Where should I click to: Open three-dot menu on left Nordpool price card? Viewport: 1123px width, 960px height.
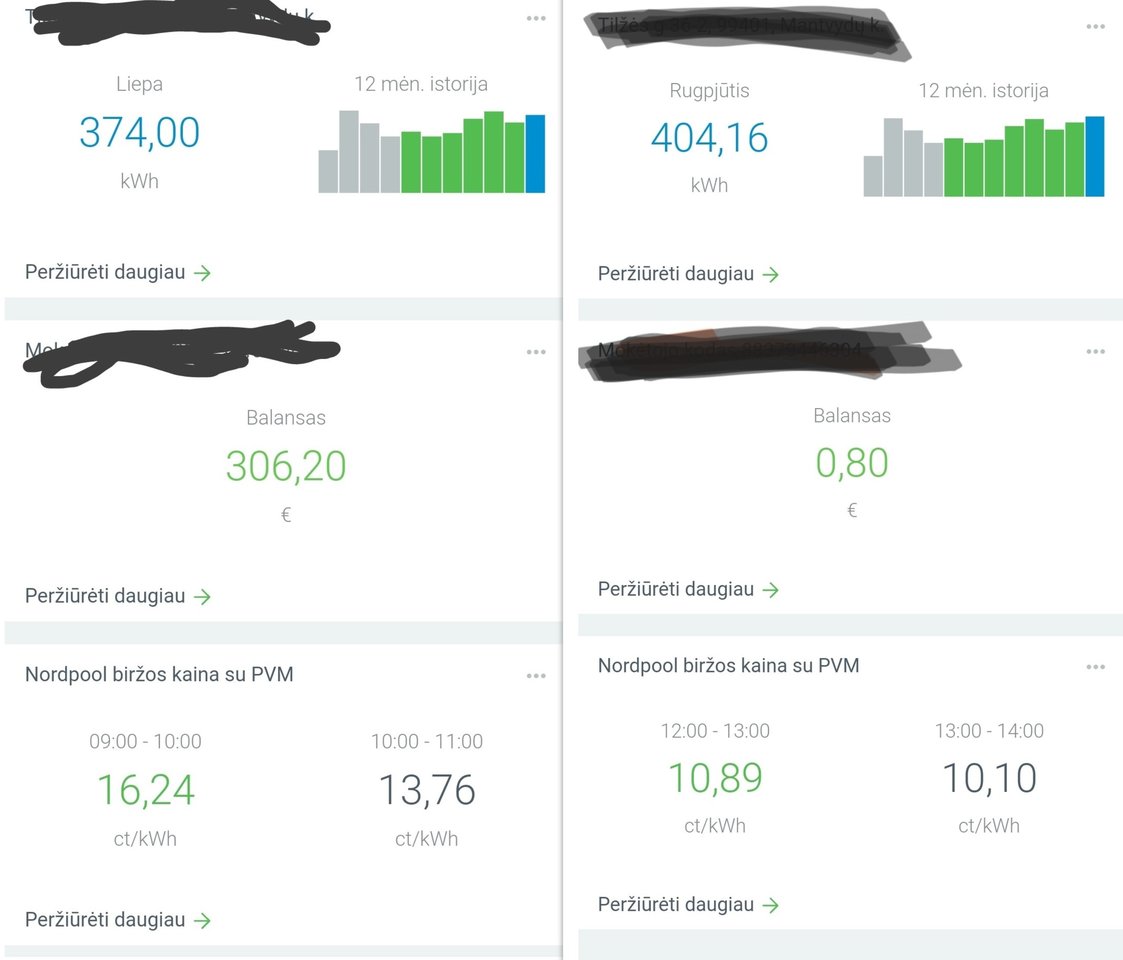[x=536, y=676]
